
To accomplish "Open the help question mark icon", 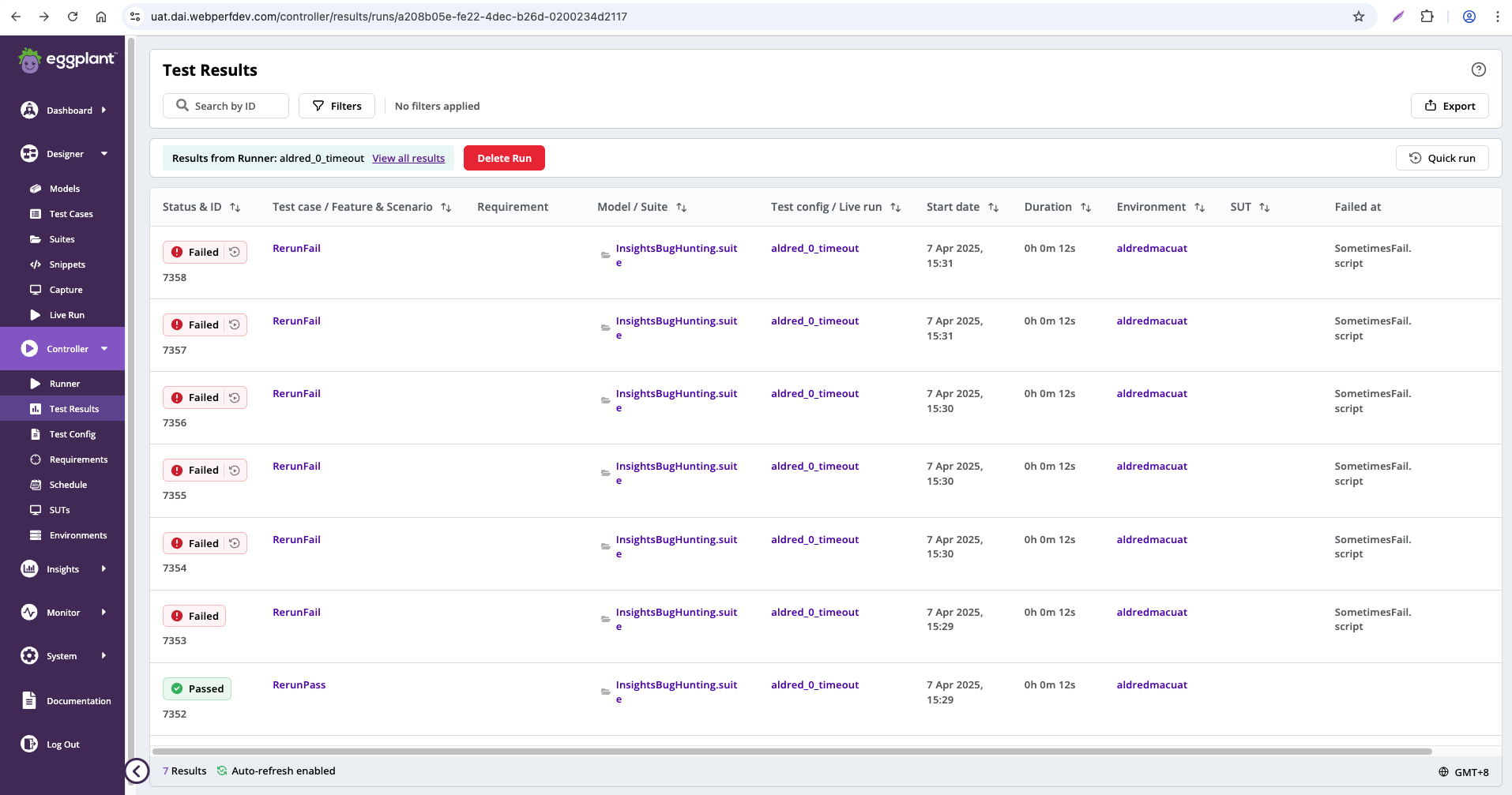I will (x=1479, y=69).
